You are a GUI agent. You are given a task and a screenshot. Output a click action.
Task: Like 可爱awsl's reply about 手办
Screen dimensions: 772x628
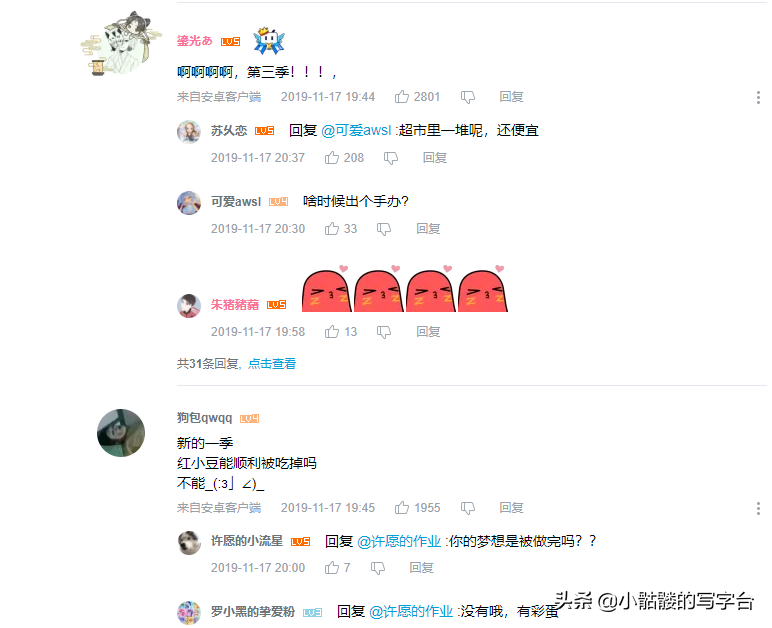pyautogui.click(x=332, y=228)
